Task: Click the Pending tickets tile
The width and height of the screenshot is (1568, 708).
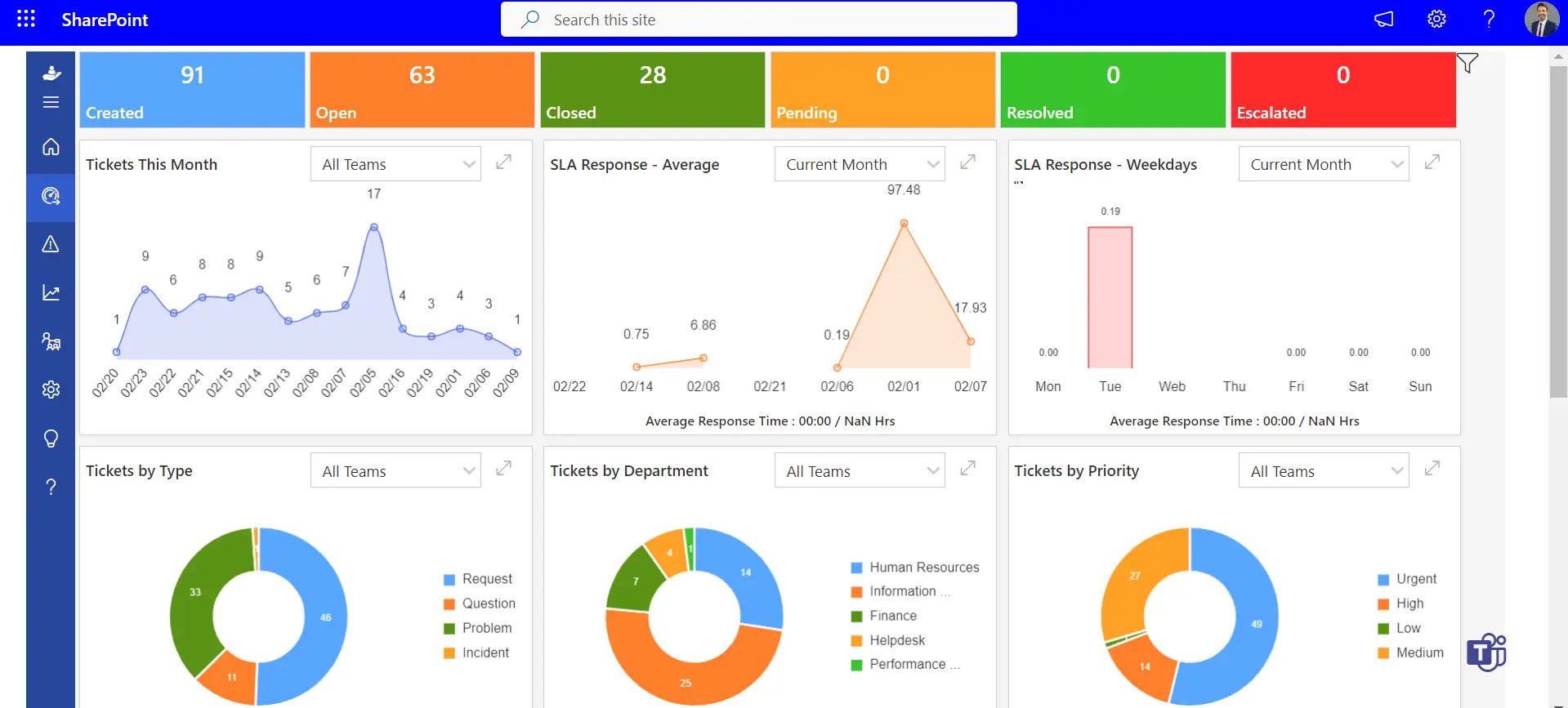Action: pos(882,90)
